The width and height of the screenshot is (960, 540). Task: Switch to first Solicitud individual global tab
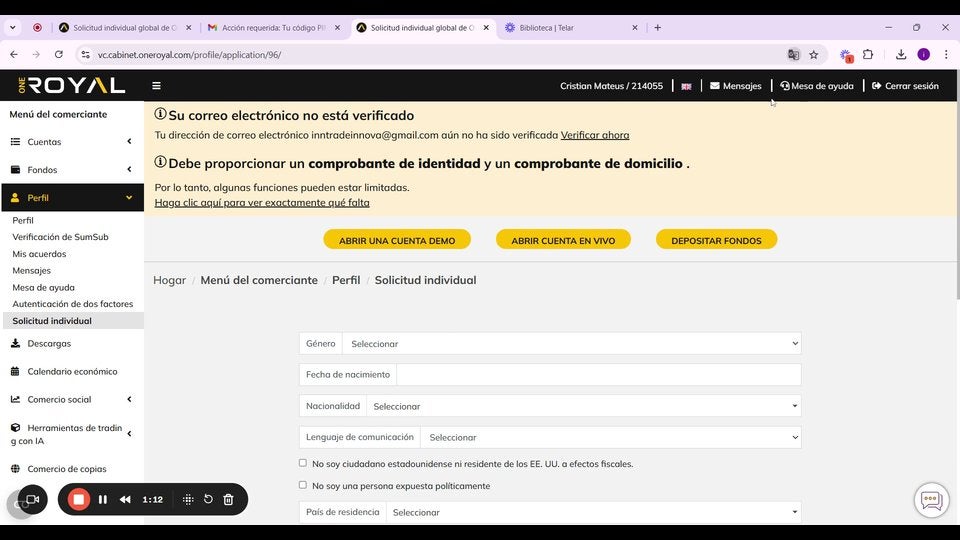(x=125, y=28)
